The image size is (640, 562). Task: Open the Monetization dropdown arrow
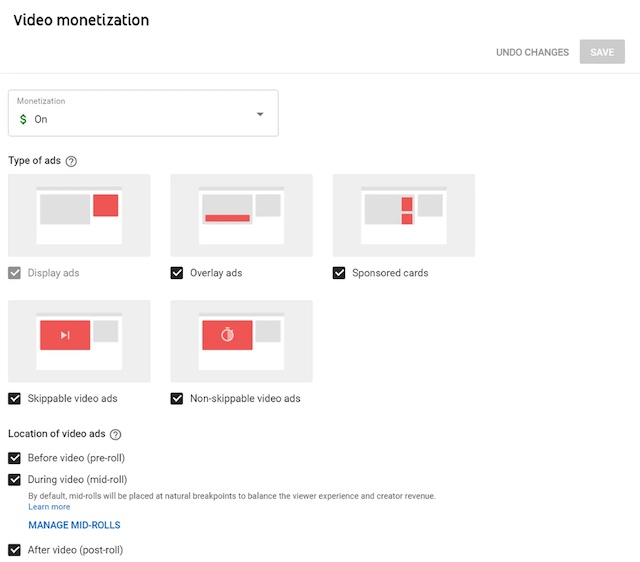coord(260,114)
